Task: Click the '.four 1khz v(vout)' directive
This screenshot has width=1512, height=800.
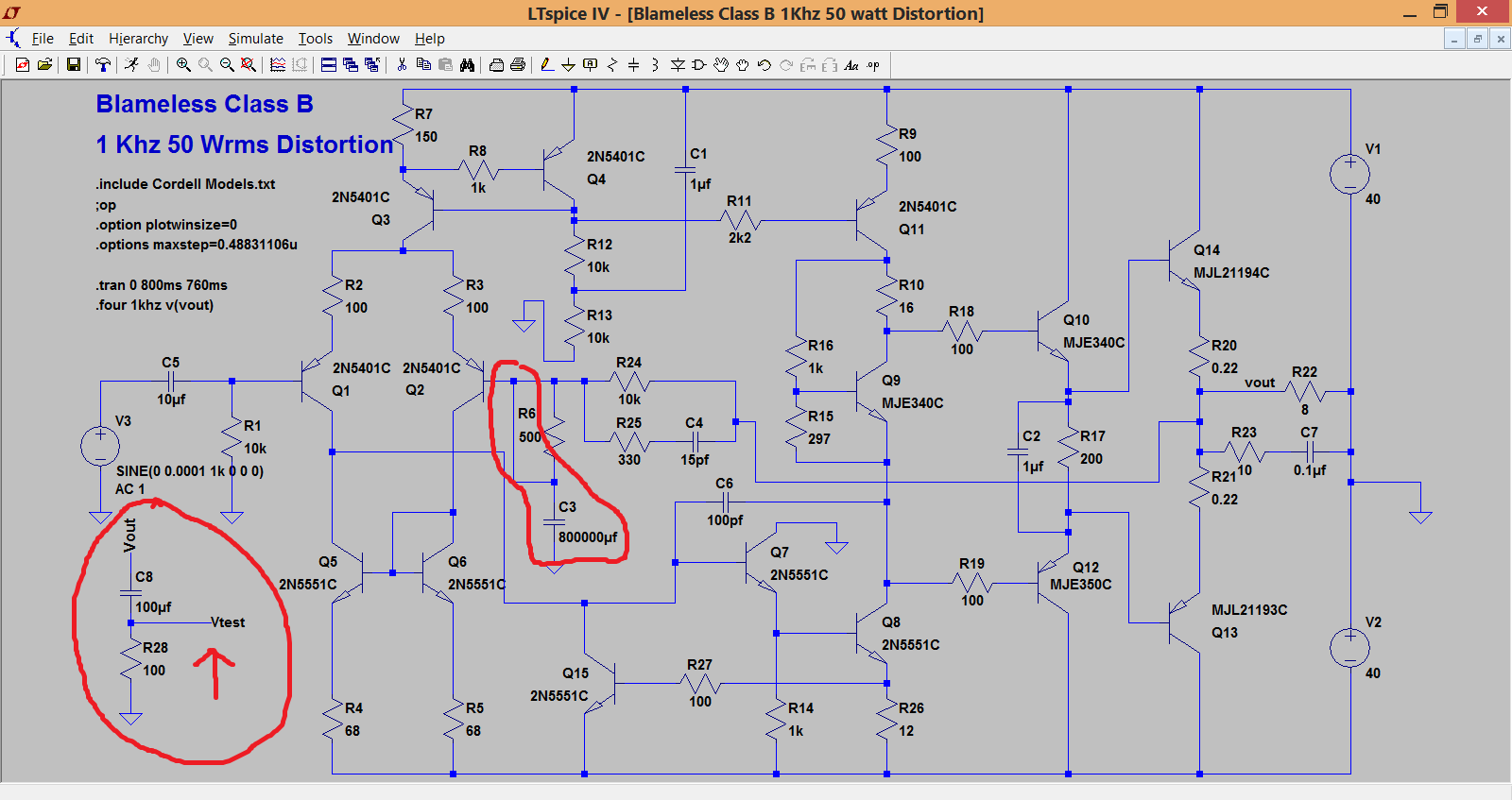Action: 155,305
